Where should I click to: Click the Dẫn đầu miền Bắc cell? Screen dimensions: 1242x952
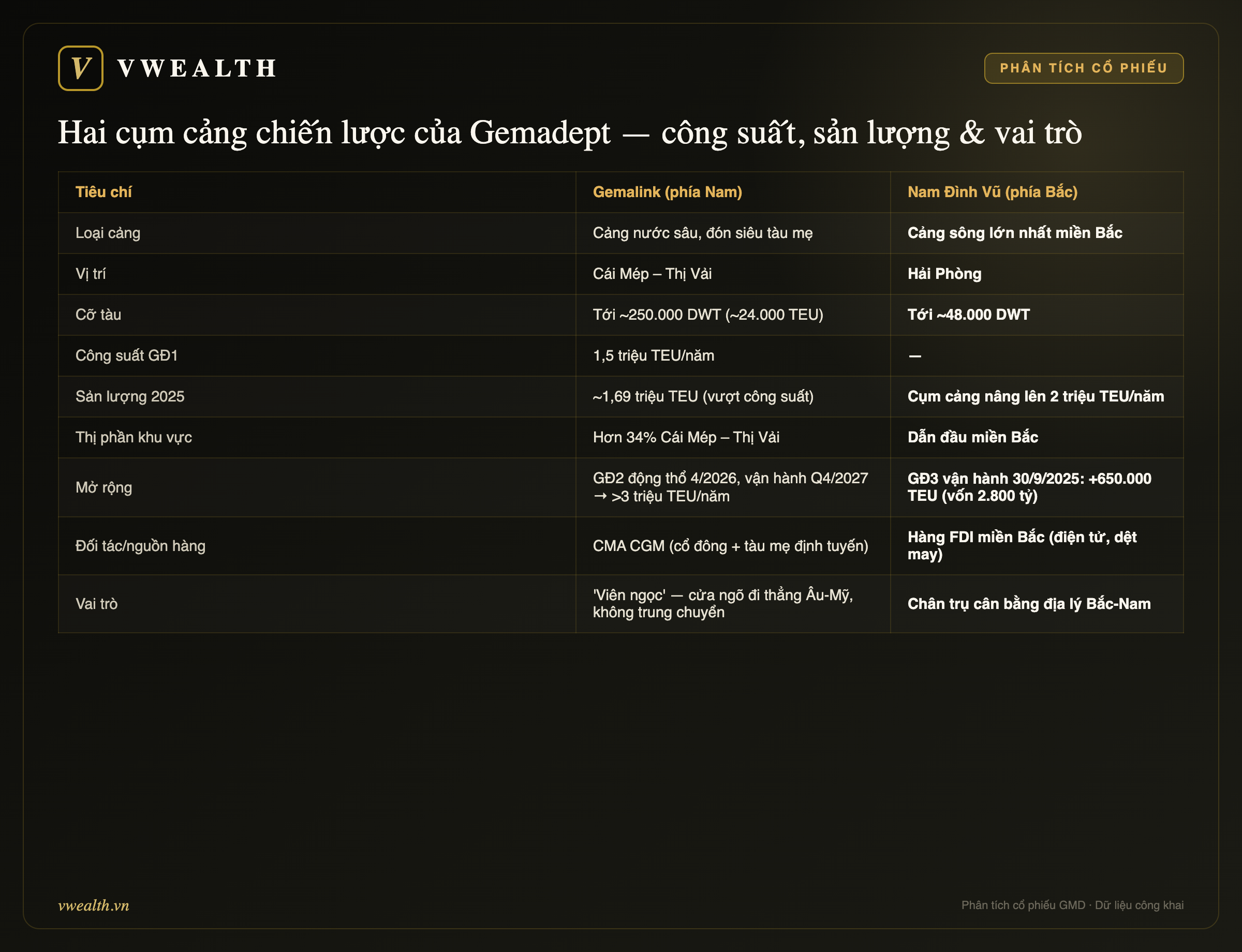tap(972, 437)
